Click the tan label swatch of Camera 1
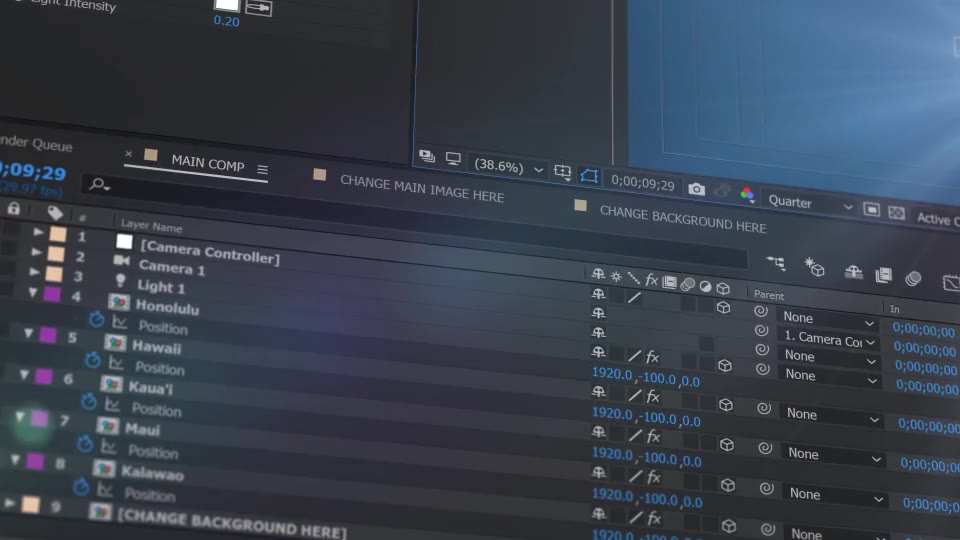Viewport: 960px width, 540px height. (56, 253)
